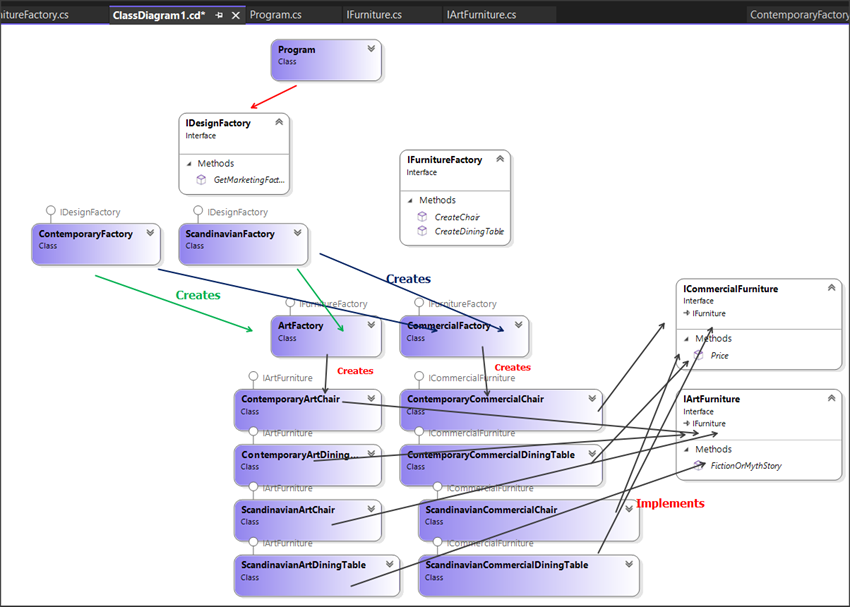This screenshot has width=850, height=607.
Task: Click the CreateDiningTable method icon
Action: point(421,231)
